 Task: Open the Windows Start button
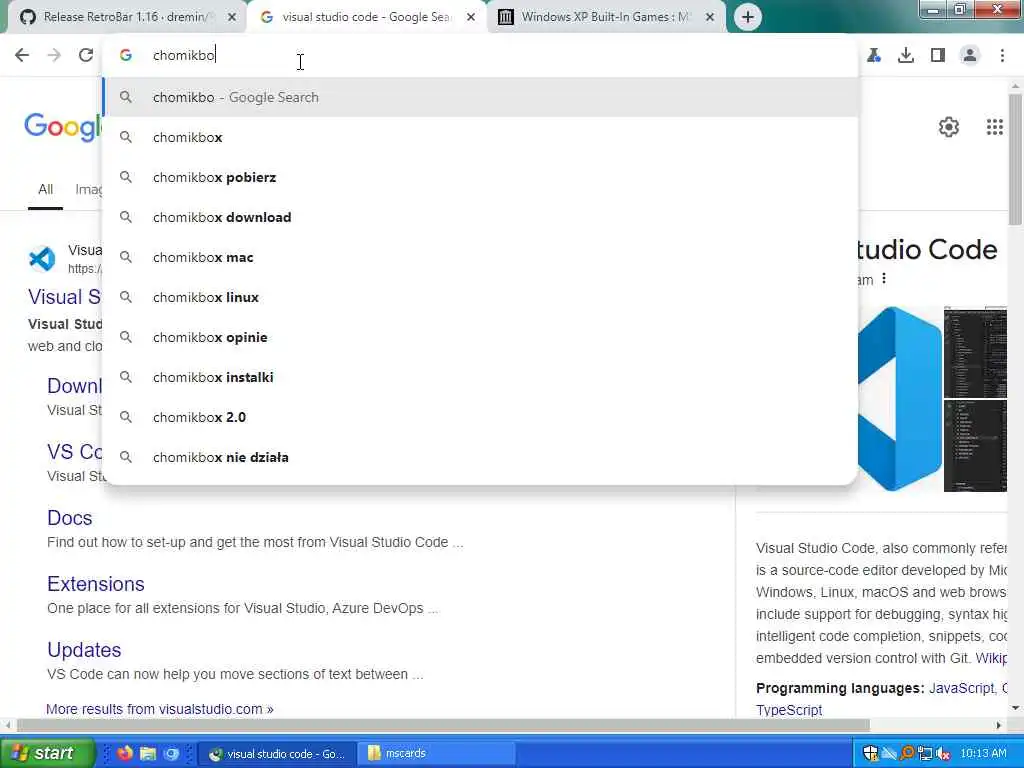tap(46, 753)
